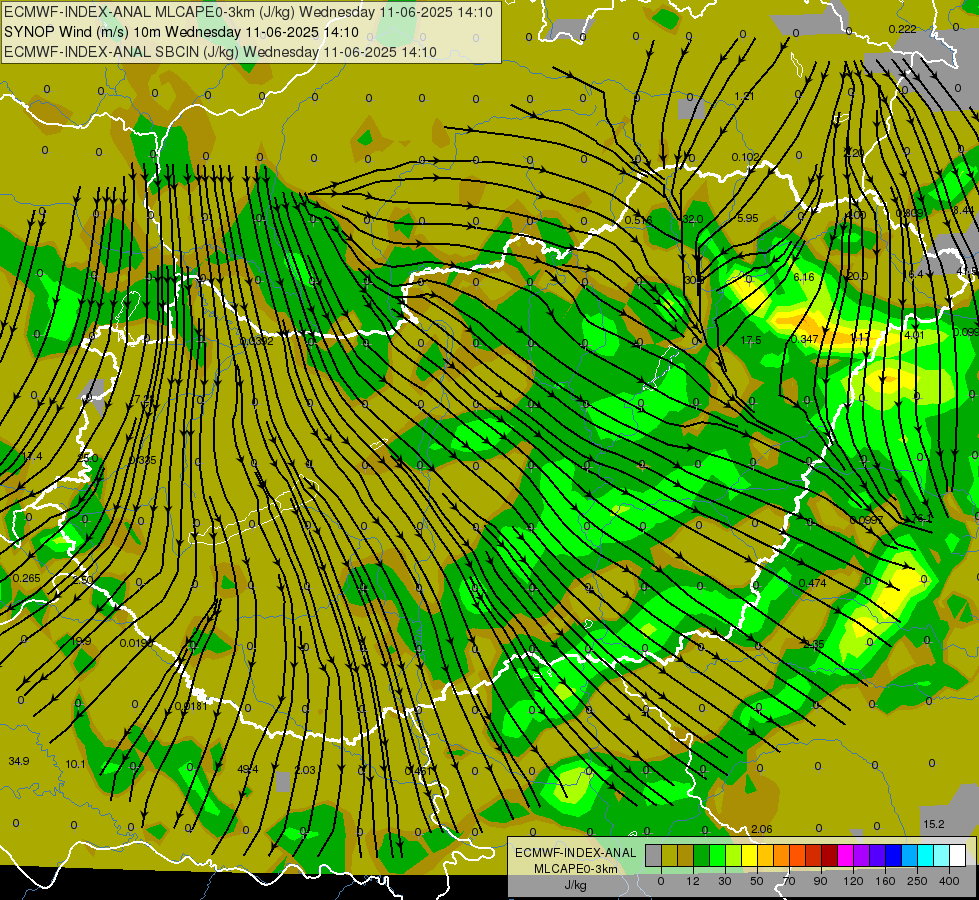Image resolution: width=979 pixels, height=900 pixels.
Task: Click the map value '0.0392'
Action: tap(257, 342)
